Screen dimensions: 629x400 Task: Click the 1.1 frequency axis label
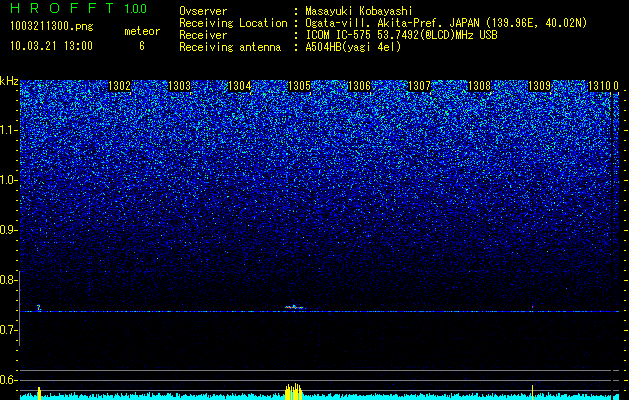[x=9, y=130]
